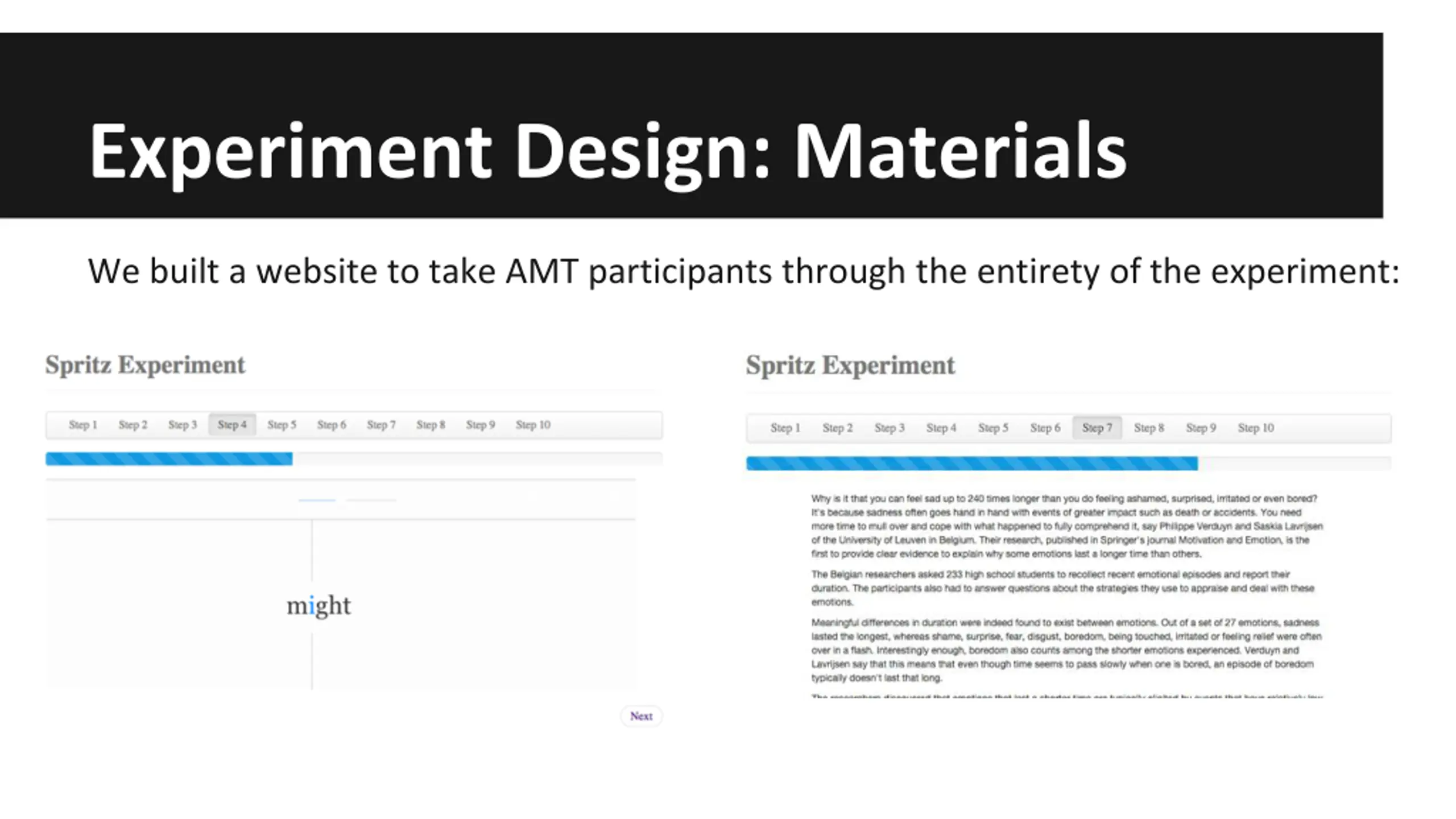Select Step 1 tab in left experiment
Viewport: 1456px width, 819px height.
point(83,425)
